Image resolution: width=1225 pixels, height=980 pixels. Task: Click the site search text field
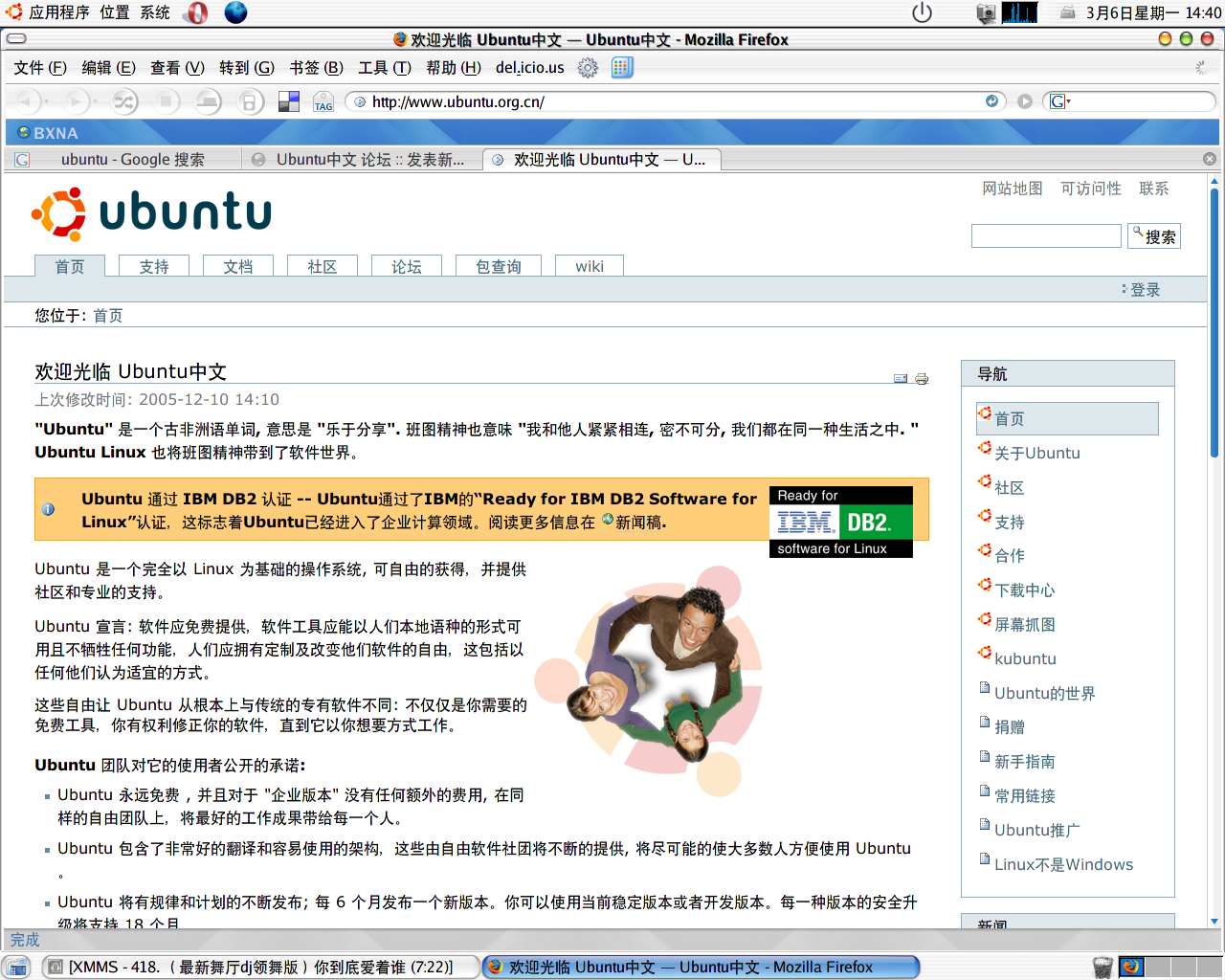[x=1046, y=236]
